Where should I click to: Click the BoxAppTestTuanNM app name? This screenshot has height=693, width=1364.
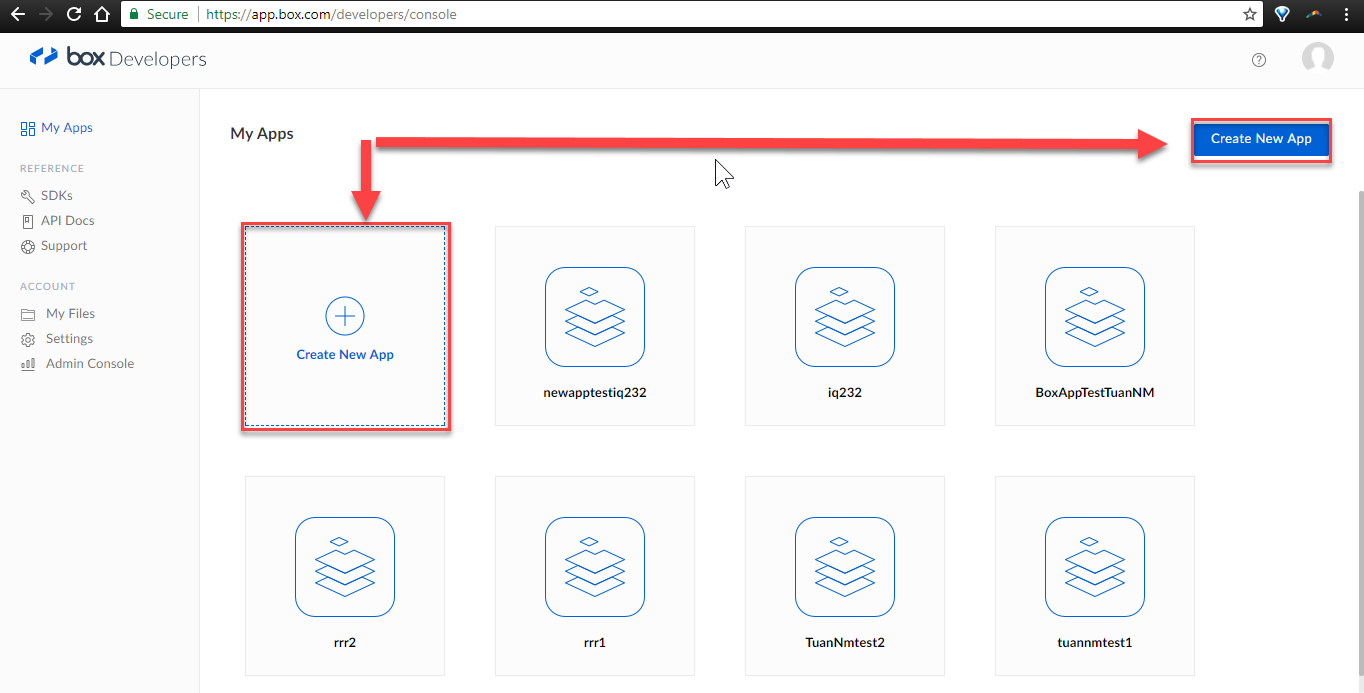[1095, 393]
